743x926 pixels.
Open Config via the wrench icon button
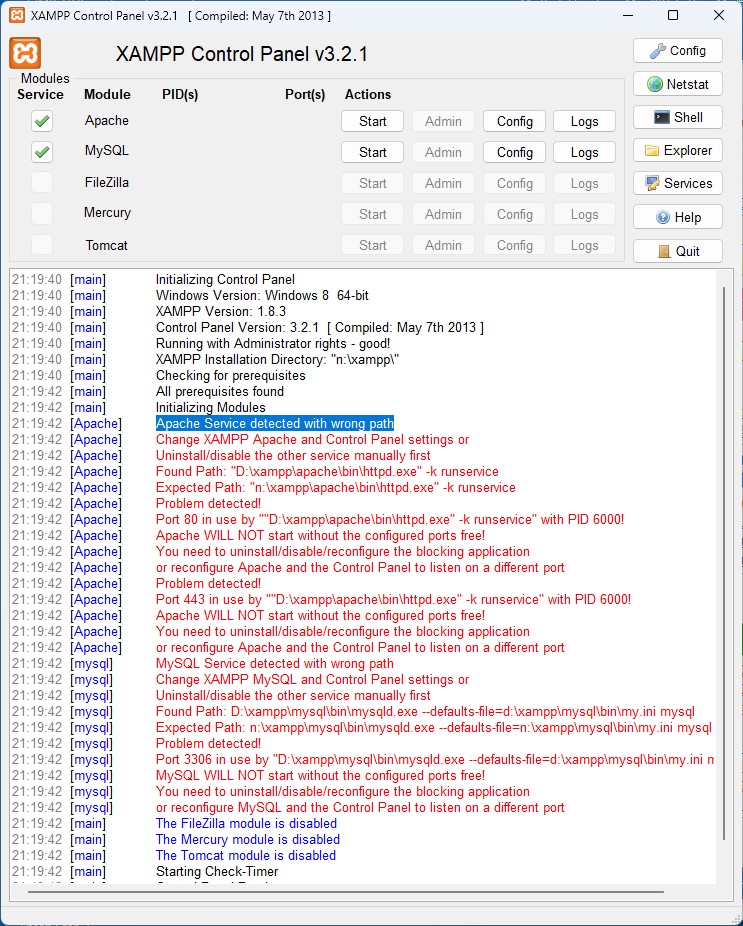click(677, 51)
